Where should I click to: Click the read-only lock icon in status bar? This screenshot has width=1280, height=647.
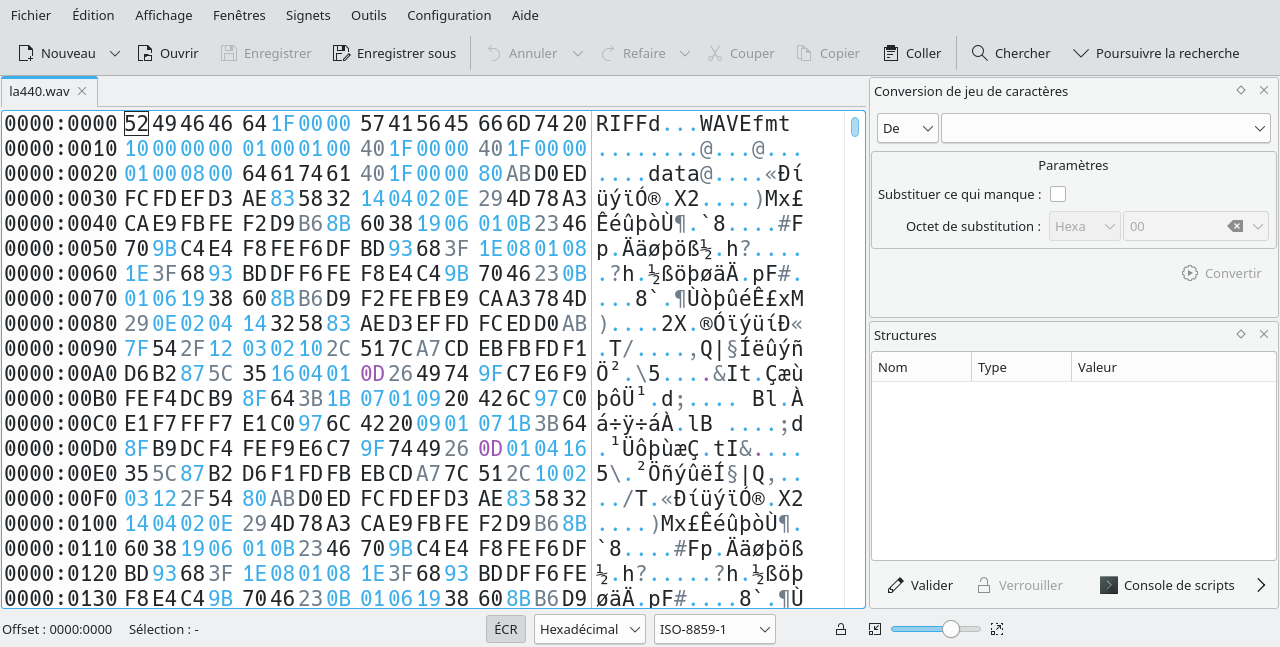coord(841,629)
